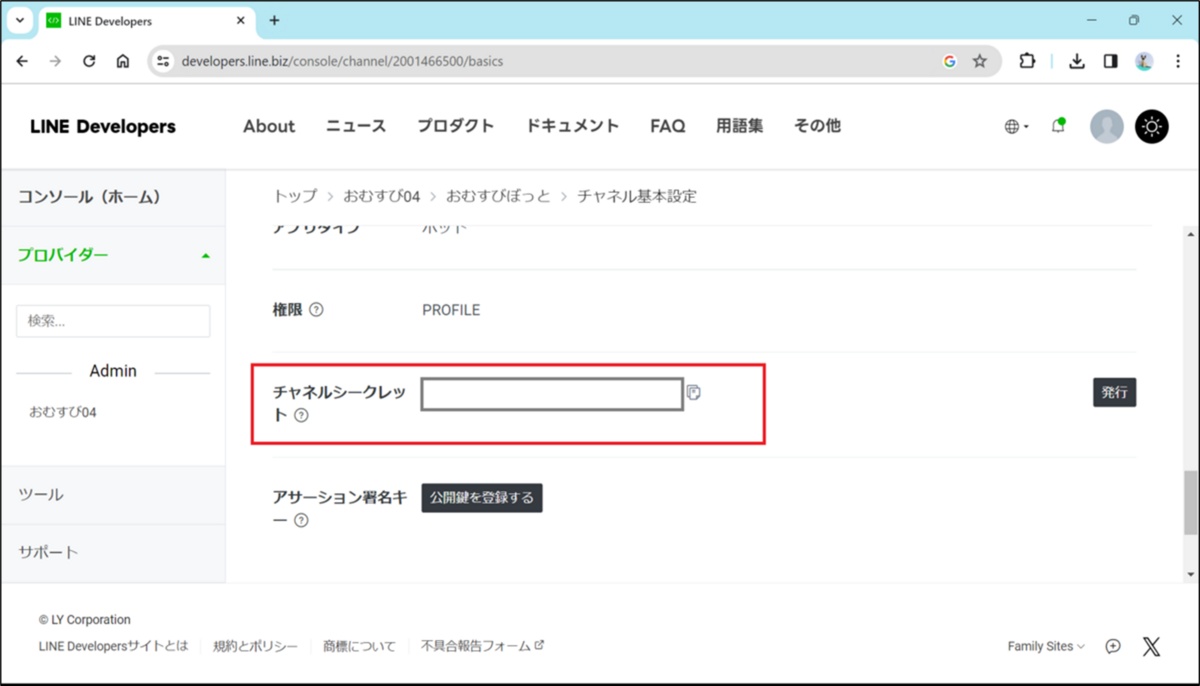
Task: Open the browser extensions puzzle icon
Action: pyautogui.click(x=1027, y=61)
